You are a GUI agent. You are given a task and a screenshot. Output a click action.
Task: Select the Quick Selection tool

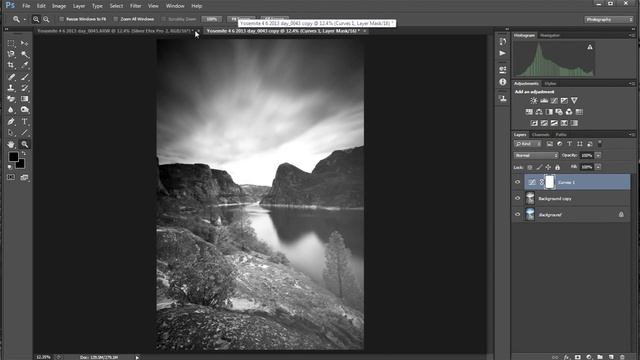[x=24, y=54]
